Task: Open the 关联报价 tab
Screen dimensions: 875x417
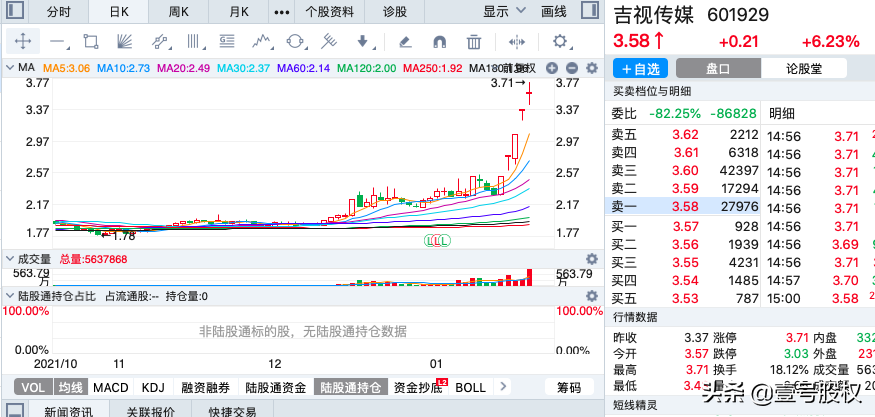Action: tap(151, 411)
